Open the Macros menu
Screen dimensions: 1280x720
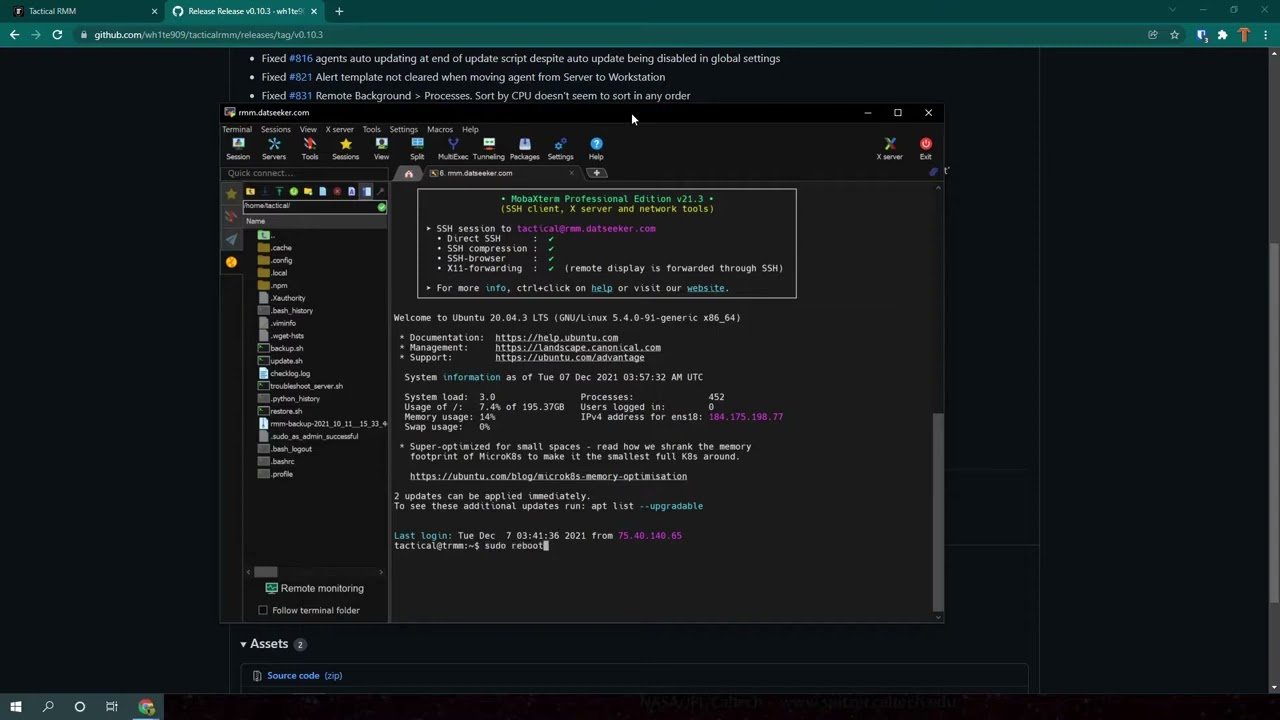[440, 129]
